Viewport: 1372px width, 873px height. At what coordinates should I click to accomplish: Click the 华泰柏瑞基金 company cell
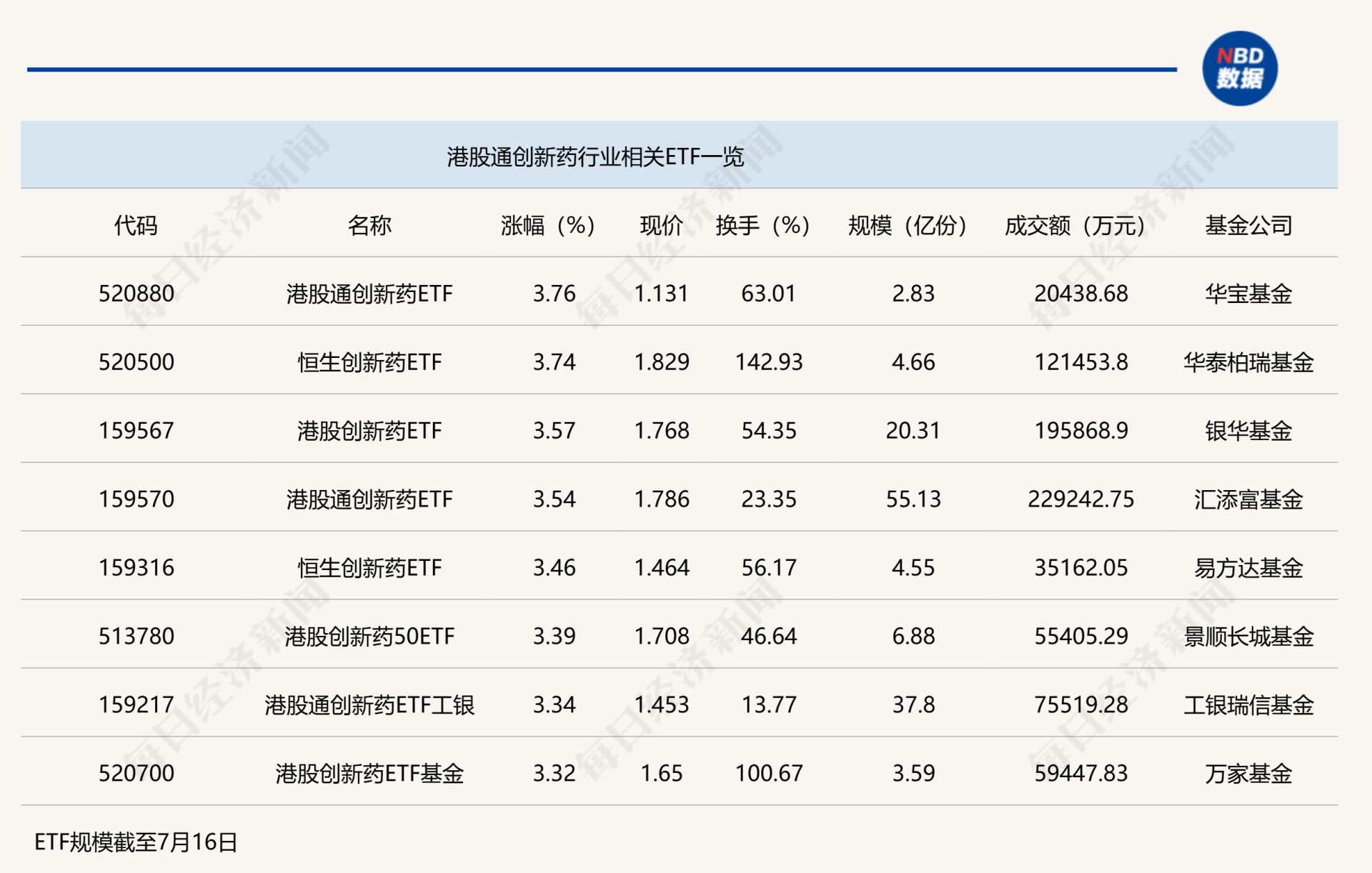pyautogui.click(x=1248, y=362)
